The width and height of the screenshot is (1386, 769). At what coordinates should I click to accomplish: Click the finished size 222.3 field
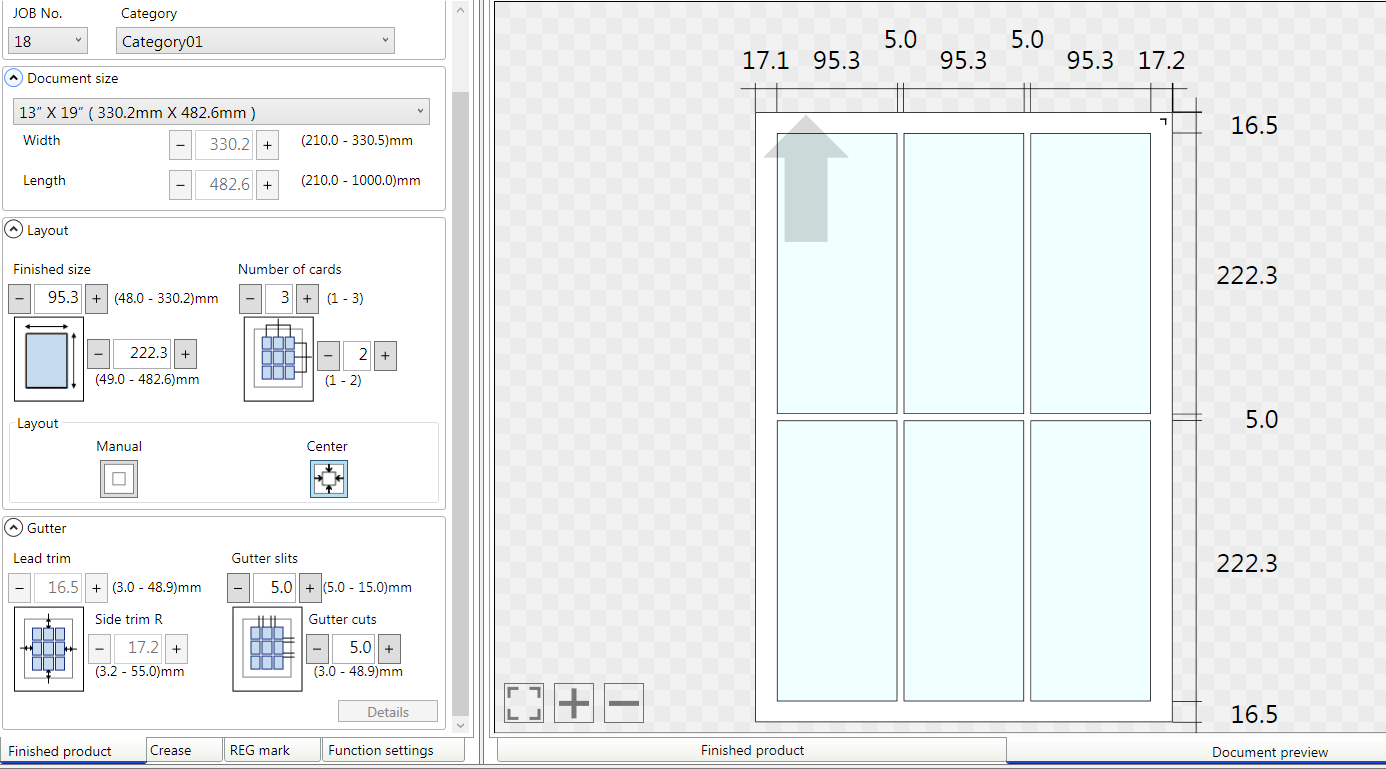pyautogui.click(x=142, y=354)
